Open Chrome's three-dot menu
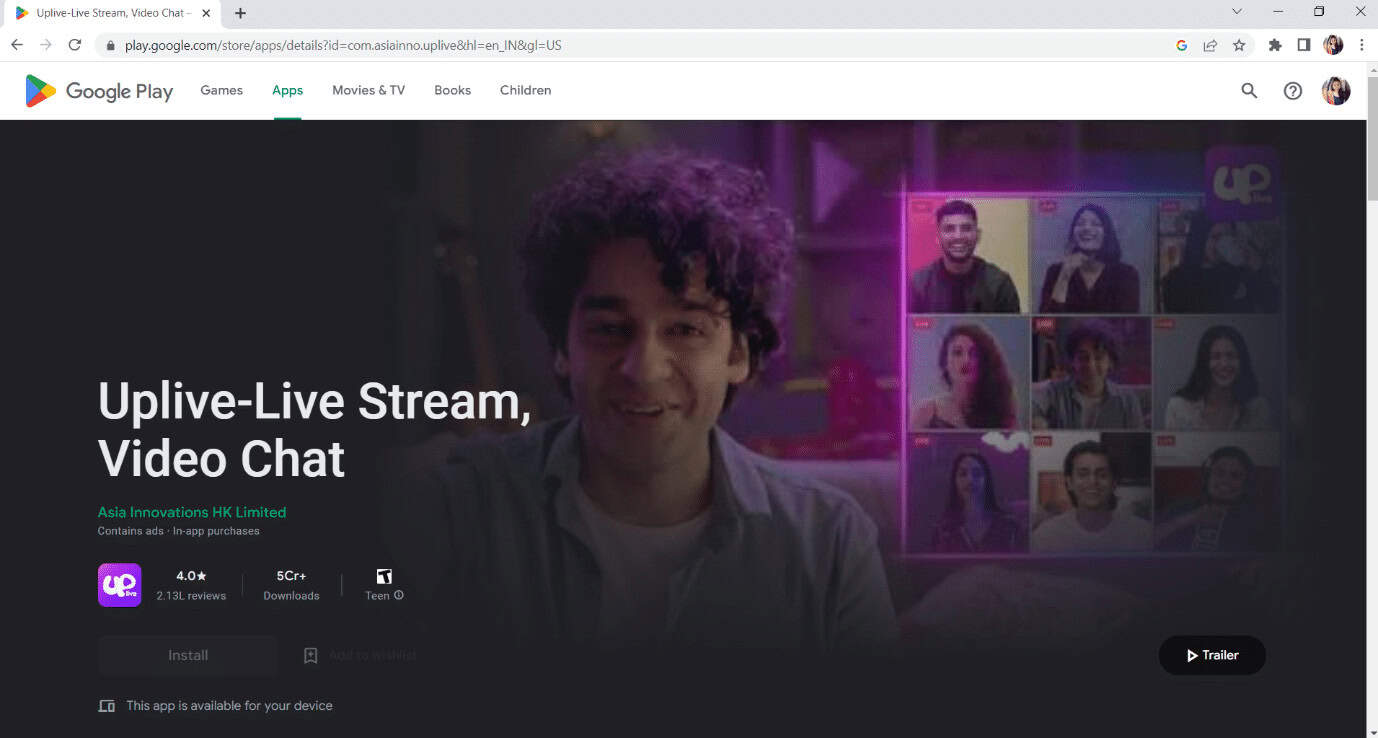 tap(1362, 45)
